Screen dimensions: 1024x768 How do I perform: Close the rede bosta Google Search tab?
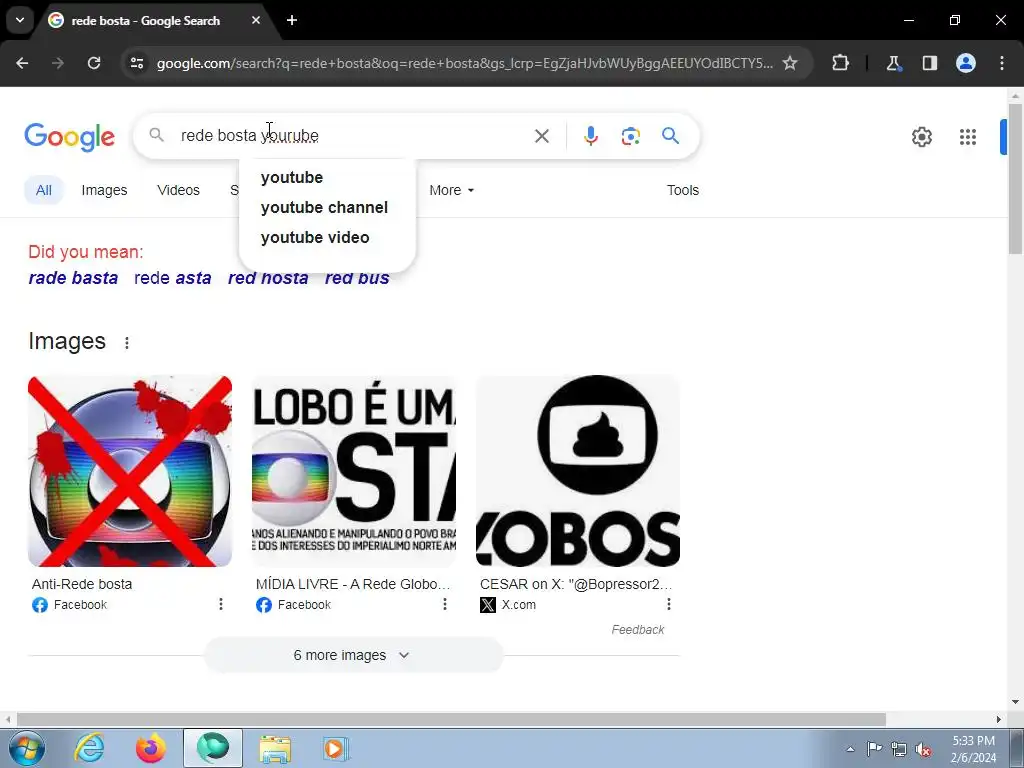pos(256,20)
